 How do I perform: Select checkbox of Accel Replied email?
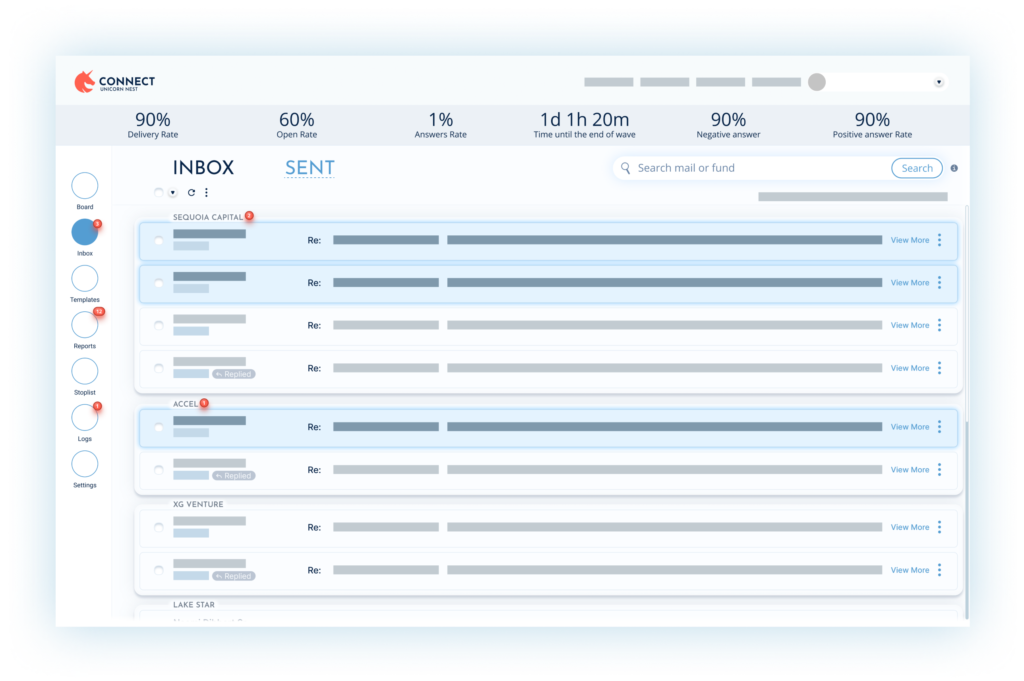tap(159, 469)
